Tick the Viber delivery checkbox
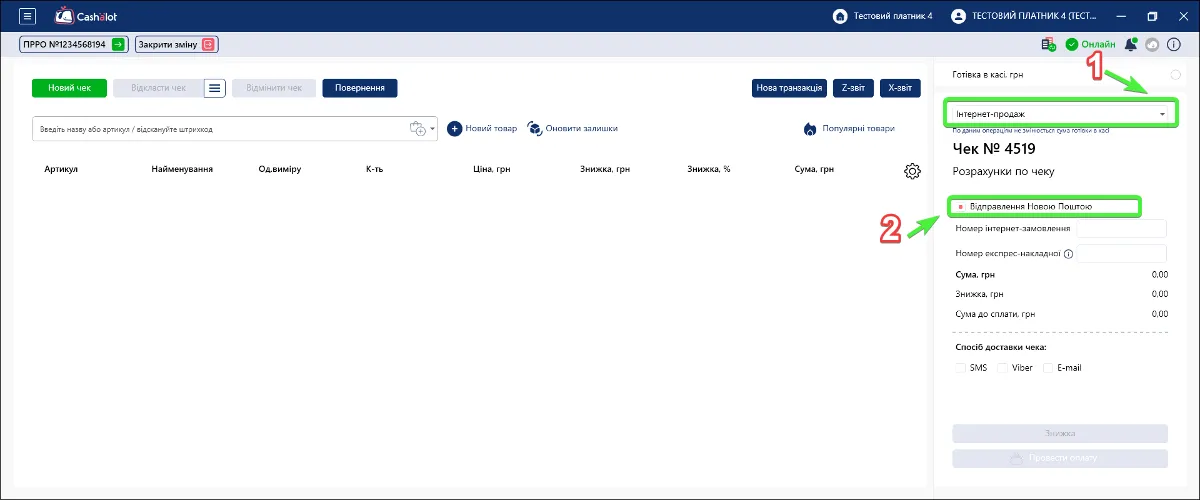This screenshot has width=1200, height=500. 1003,368
